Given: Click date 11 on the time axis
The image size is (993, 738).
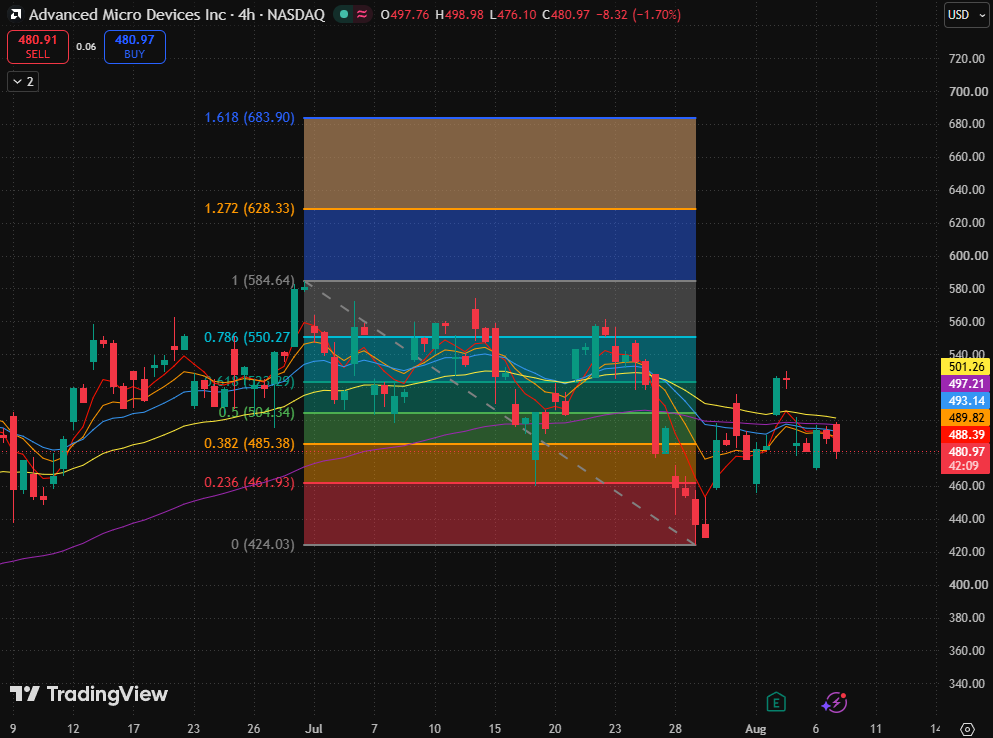Looking at the screenshot, I should coord(875,728).
